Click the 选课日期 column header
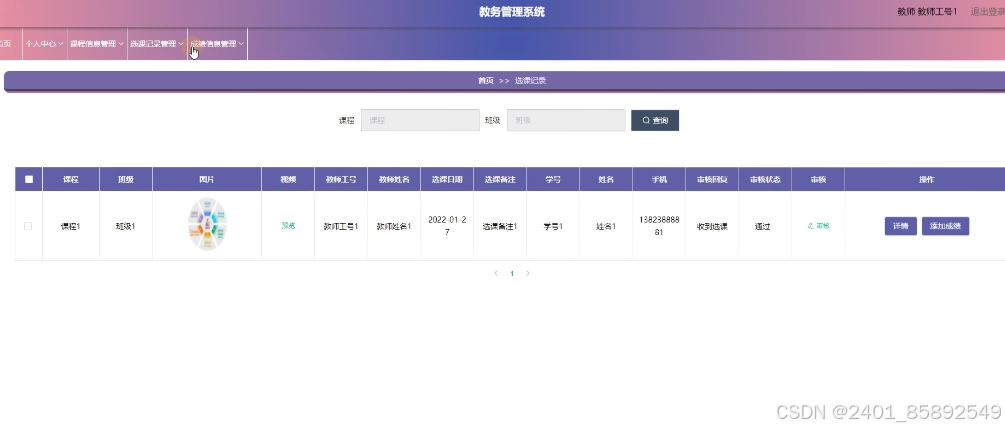The image size is (1005, 430). [447, 179]
